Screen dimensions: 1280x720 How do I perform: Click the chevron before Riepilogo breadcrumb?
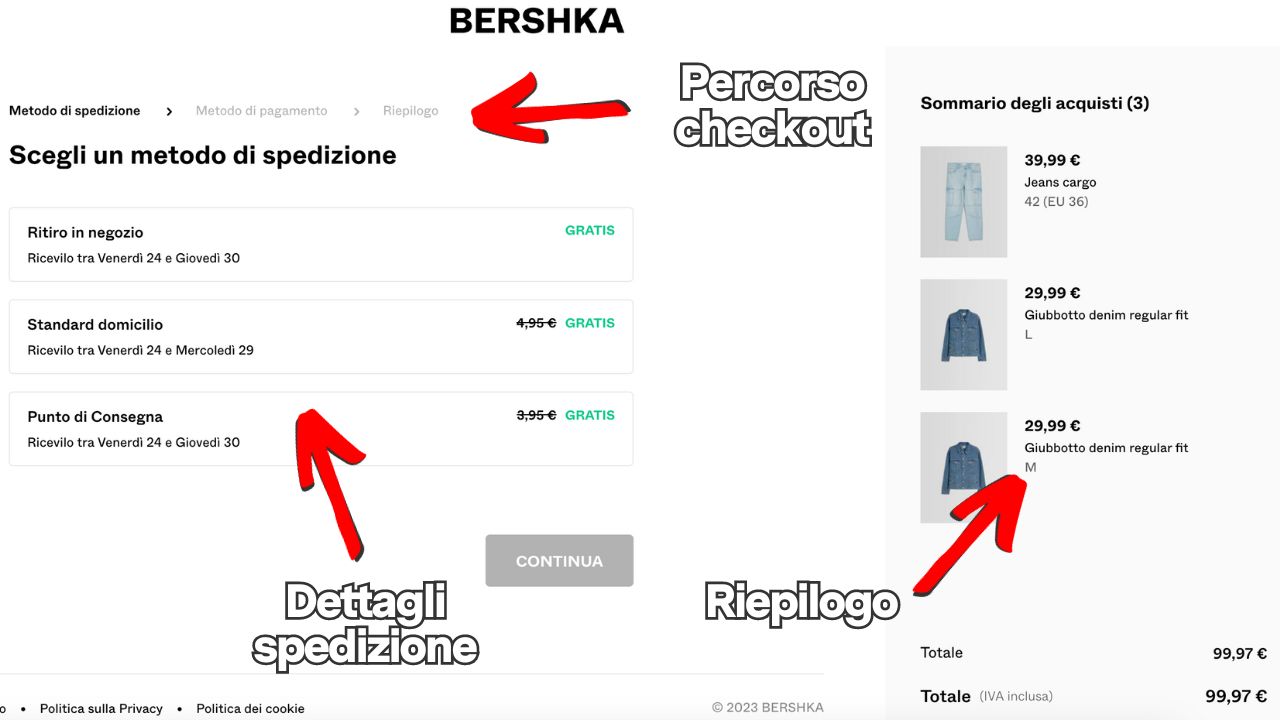point(356,111)
